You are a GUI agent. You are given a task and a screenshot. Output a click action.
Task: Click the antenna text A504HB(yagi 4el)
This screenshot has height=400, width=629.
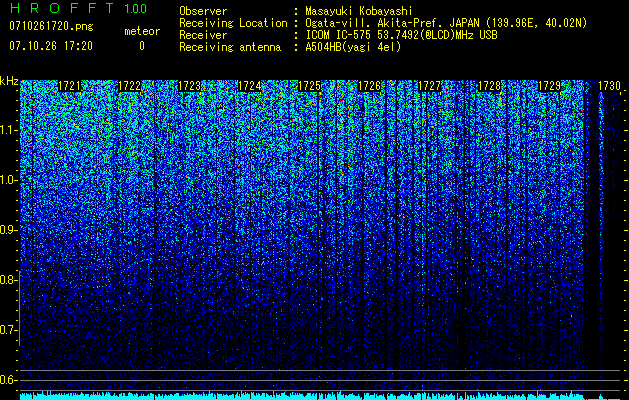[x=353, y=47]
